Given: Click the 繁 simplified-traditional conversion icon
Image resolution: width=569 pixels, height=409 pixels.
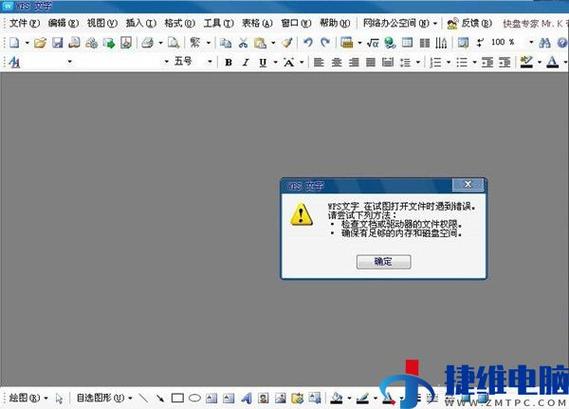Looking at the screenshot, I should coord(195,43).
